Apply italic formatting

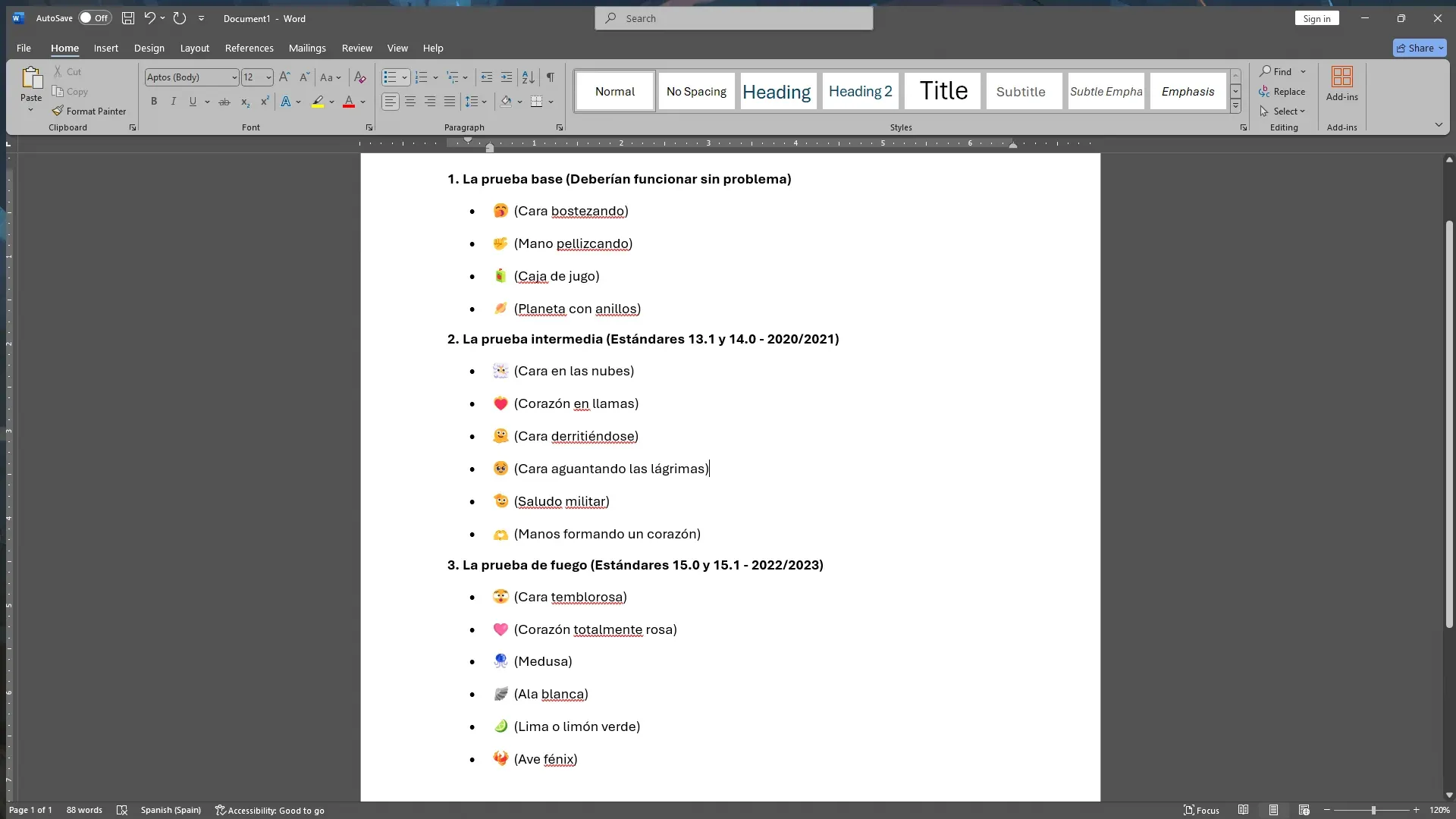173,101
